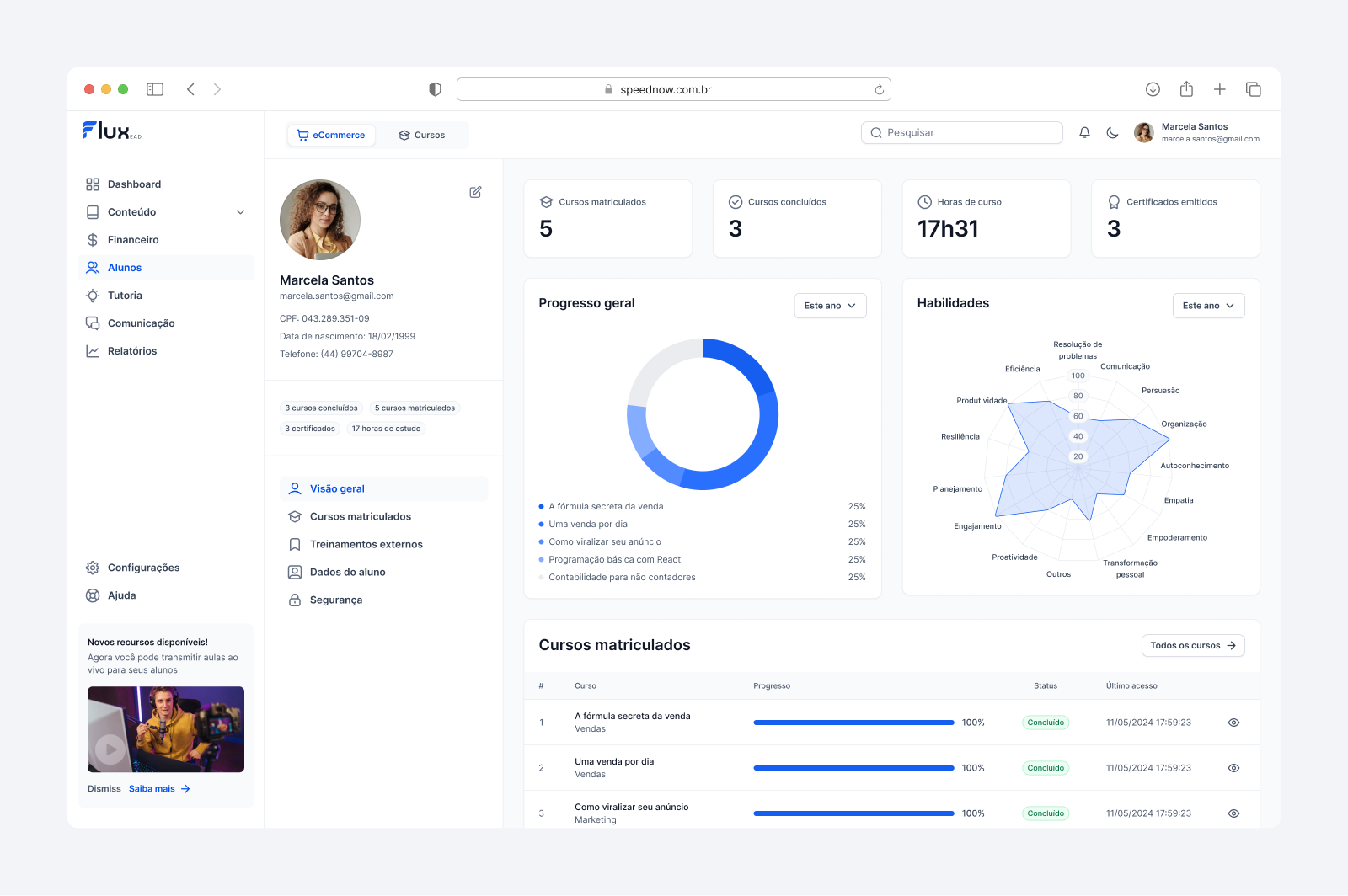Select the Tutoria sidebar item

click(126, 295)
